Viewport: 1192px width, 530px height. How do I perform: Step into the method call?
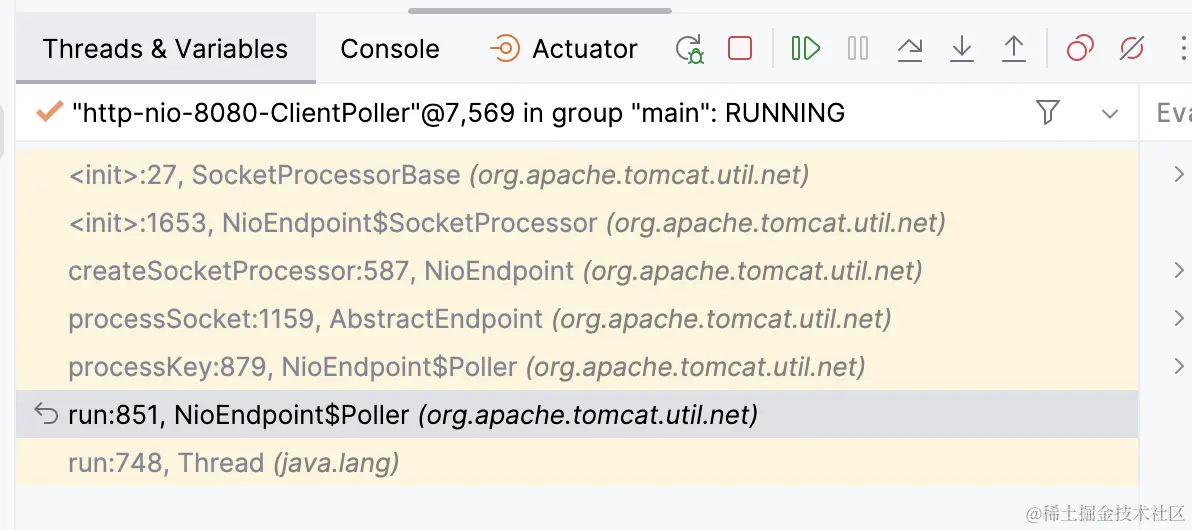[x=962, y=49]
